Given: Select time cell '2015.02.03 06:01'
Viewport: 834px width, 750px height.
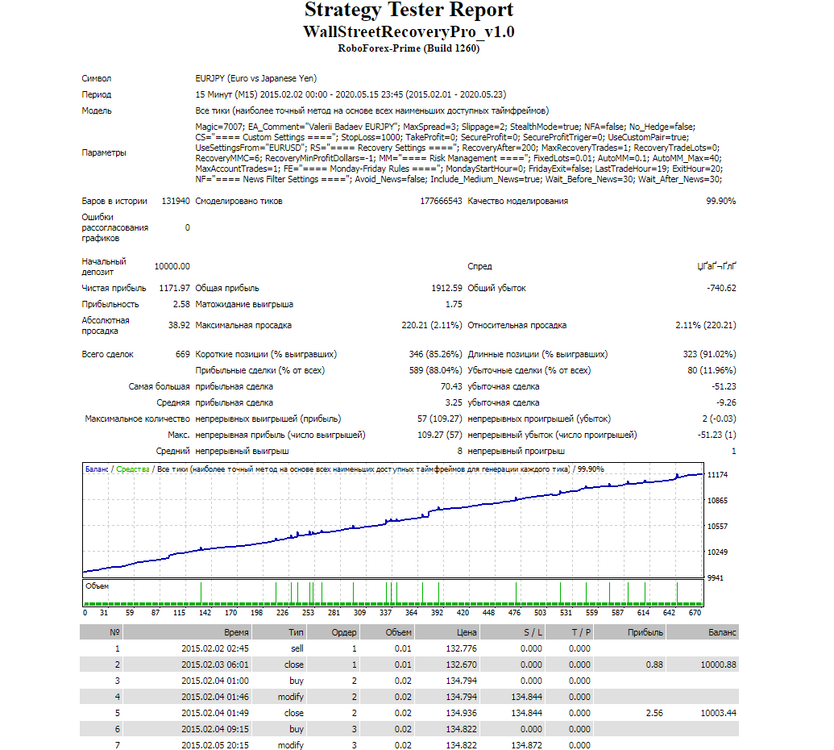Looking at the screenshot, I should [x=215, y=664].
